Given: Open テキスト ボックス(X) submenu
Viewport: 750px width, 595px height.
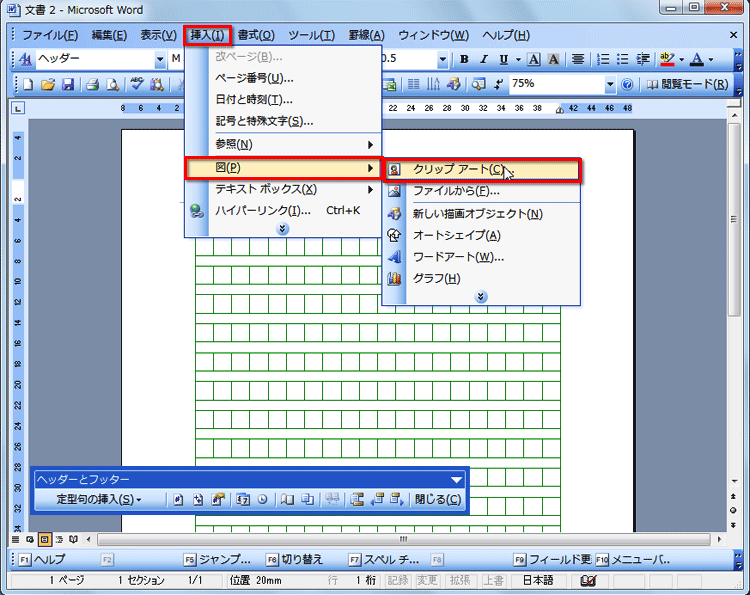Looking at the screenshot, I should (x=283, y=189).
